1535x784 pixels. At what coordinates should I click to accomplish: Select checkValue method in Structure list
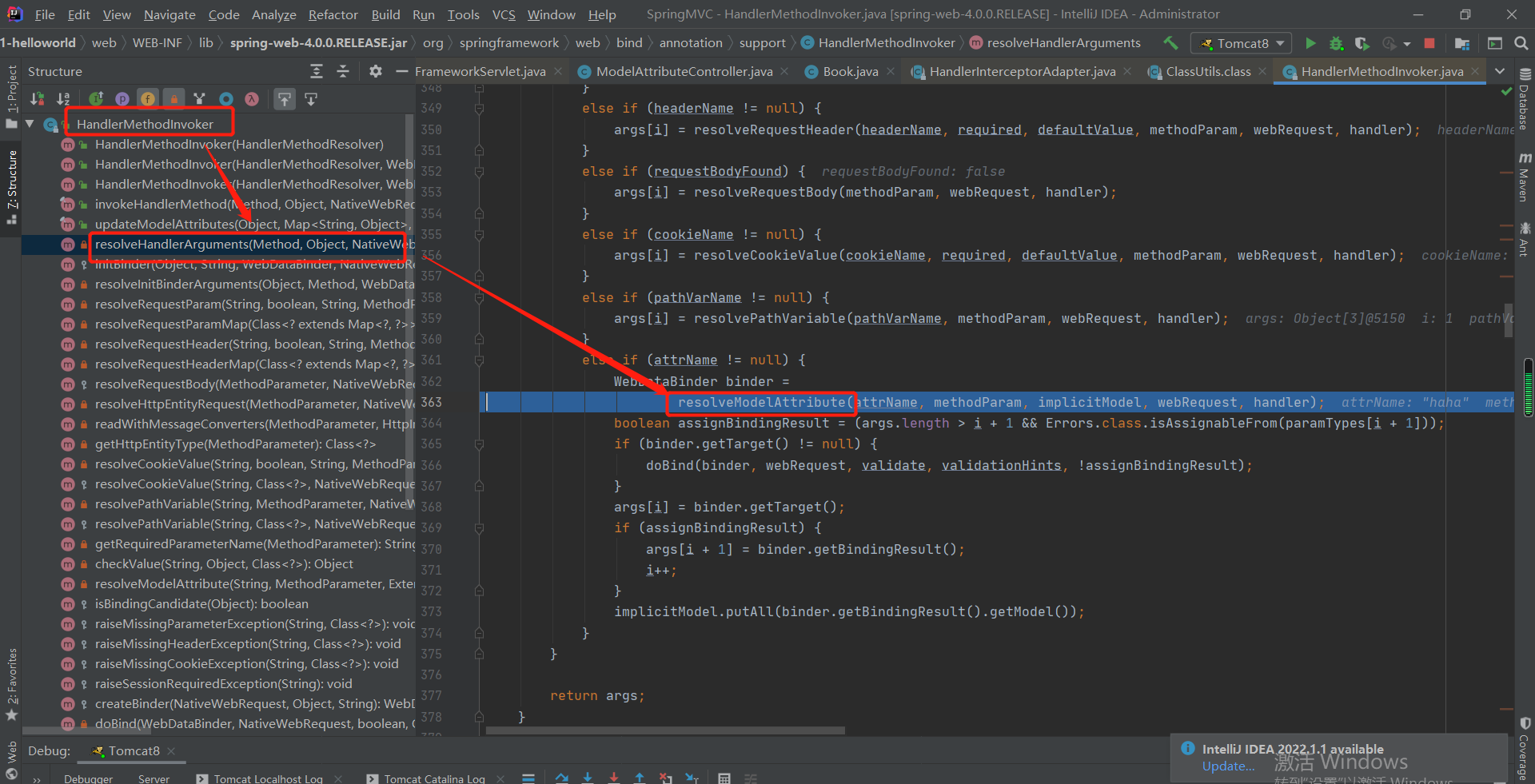point(224,563)
